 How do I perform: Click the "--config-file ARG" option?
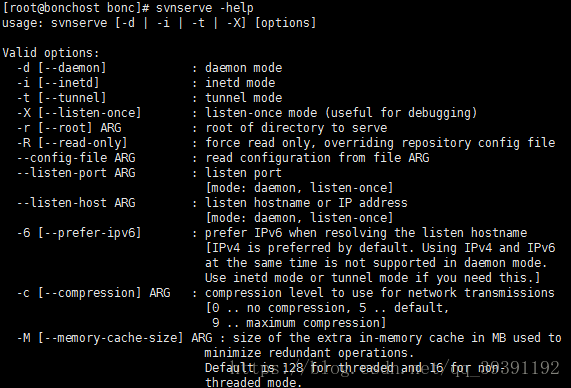76,158
